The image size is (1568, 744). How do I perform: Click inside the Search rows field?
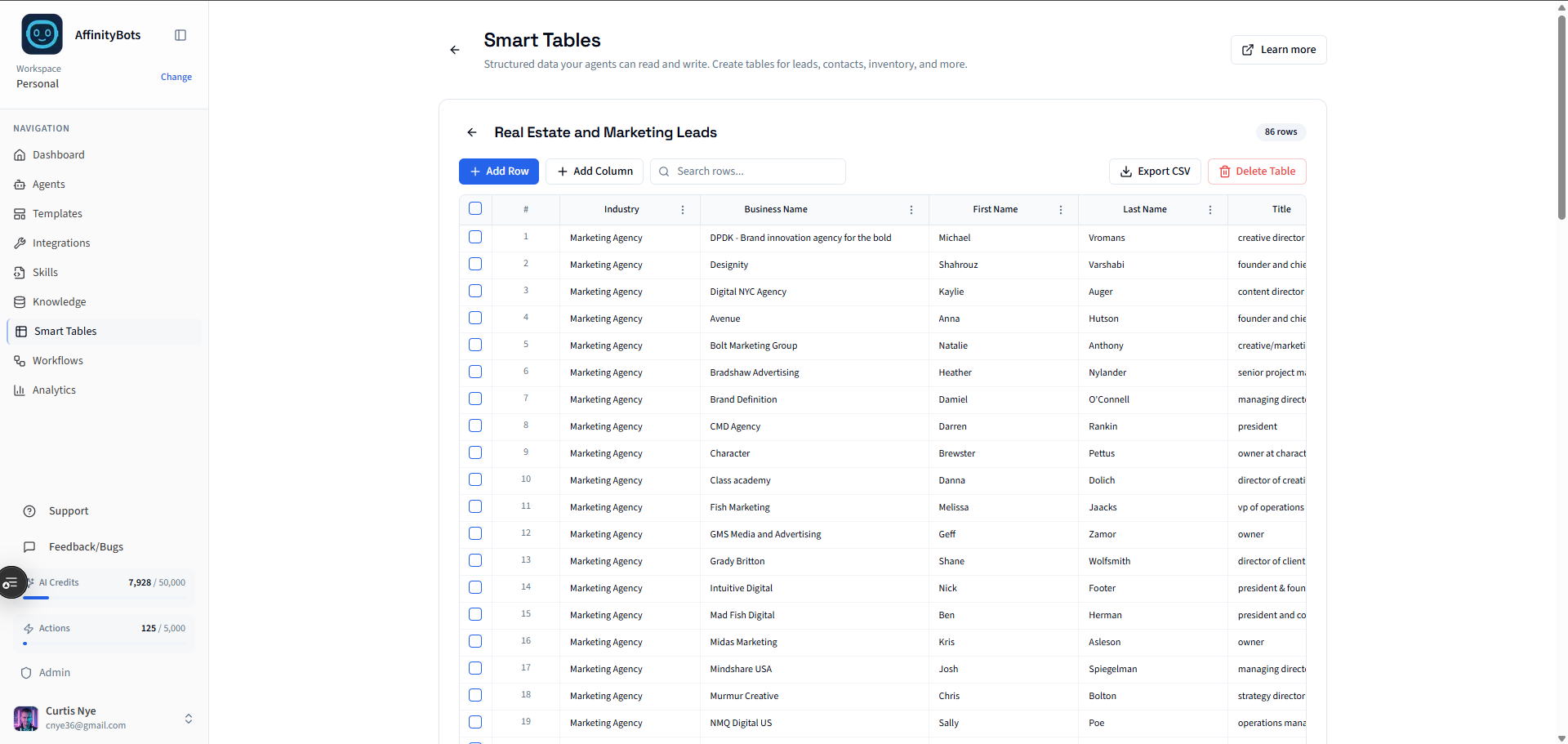[747, 172]
